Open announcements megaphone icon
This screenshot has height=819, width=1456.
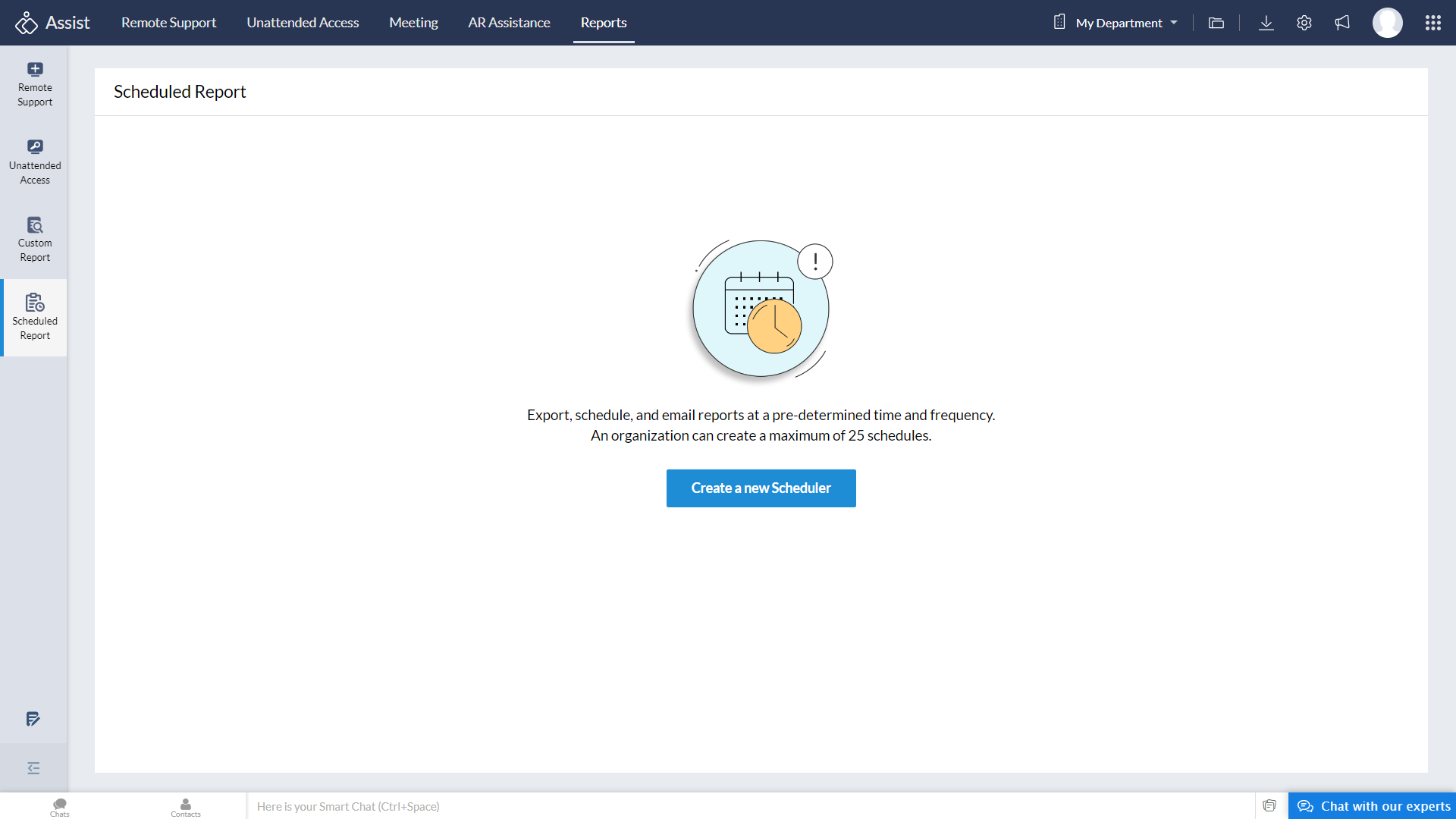point(1342,23)
